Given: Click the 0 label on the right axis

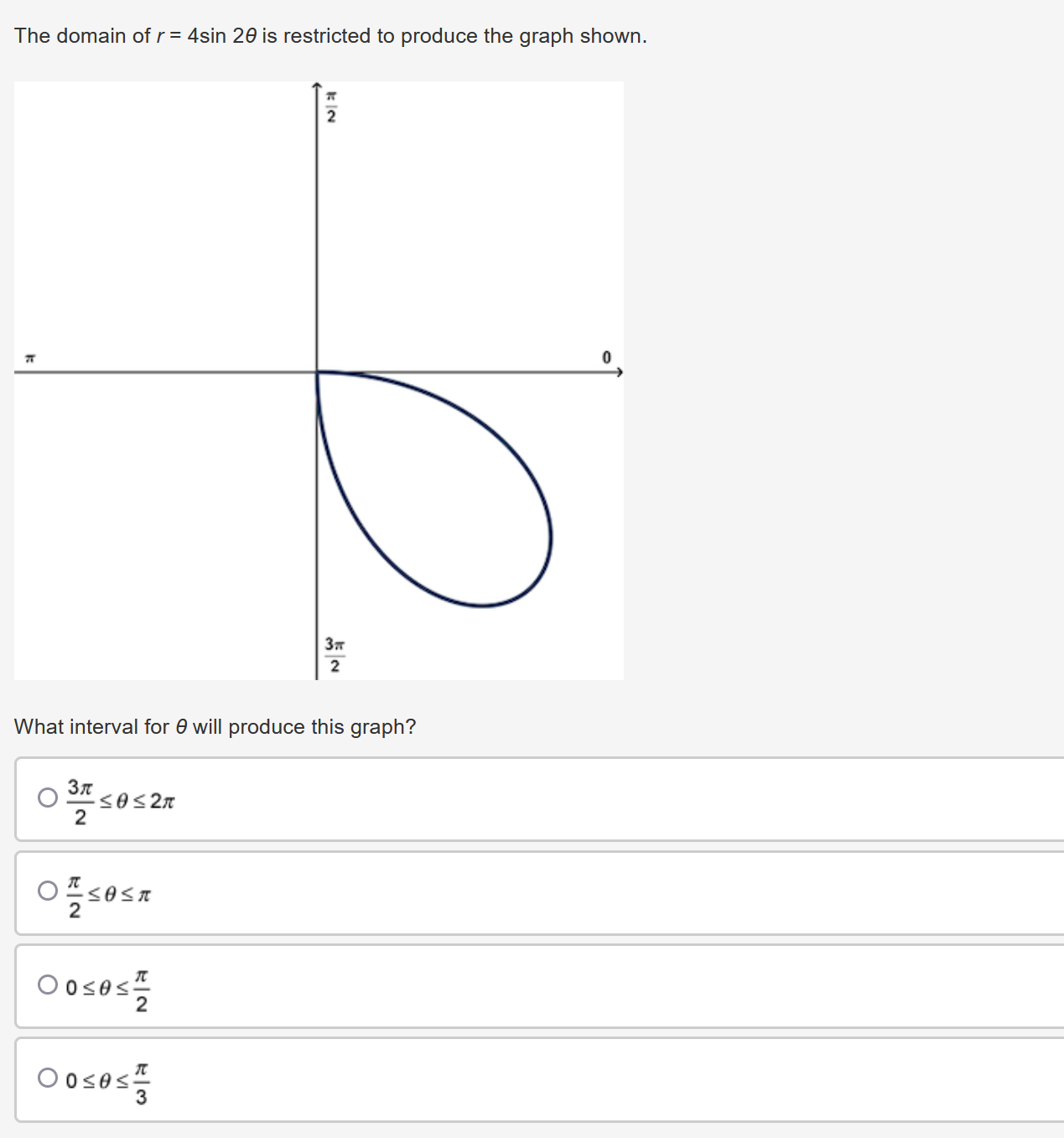Looking at the screenshot, I should click(x=607, y=356).
